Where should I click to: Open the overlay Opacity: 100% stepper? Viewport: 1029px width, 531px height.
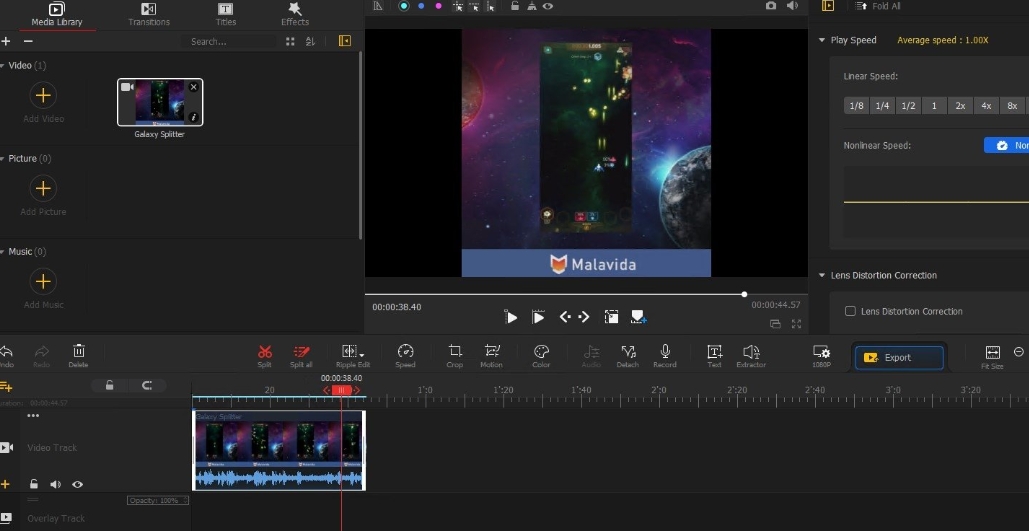pyautogui.click(x=158, y=500)
